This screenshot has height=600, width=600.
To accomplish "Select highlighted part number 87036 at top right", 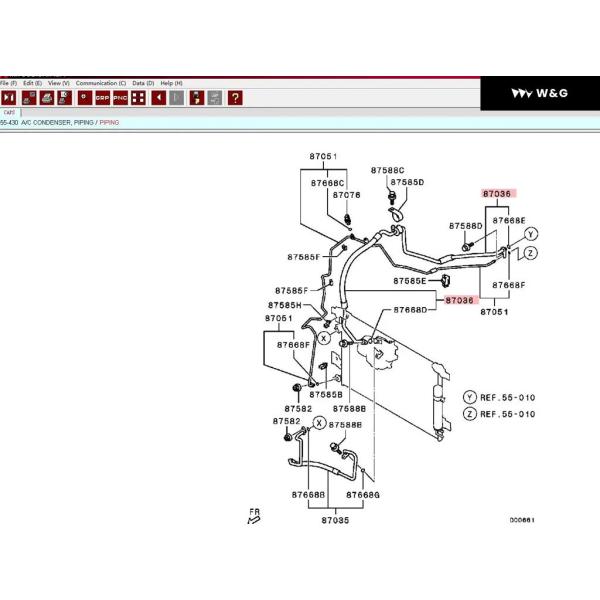I will point(497,194).
